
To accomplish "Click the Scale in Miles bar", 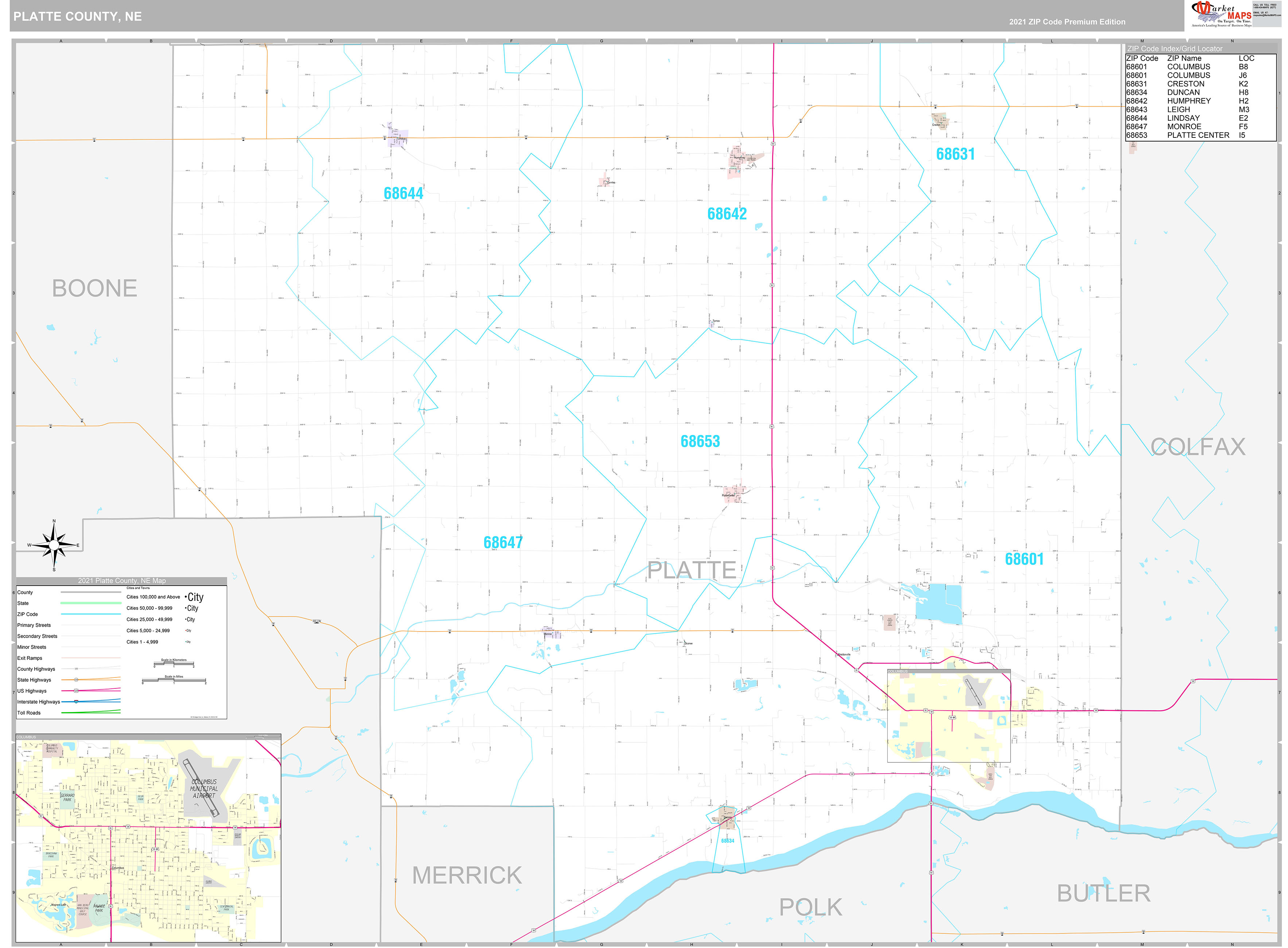I will point(175,680).
